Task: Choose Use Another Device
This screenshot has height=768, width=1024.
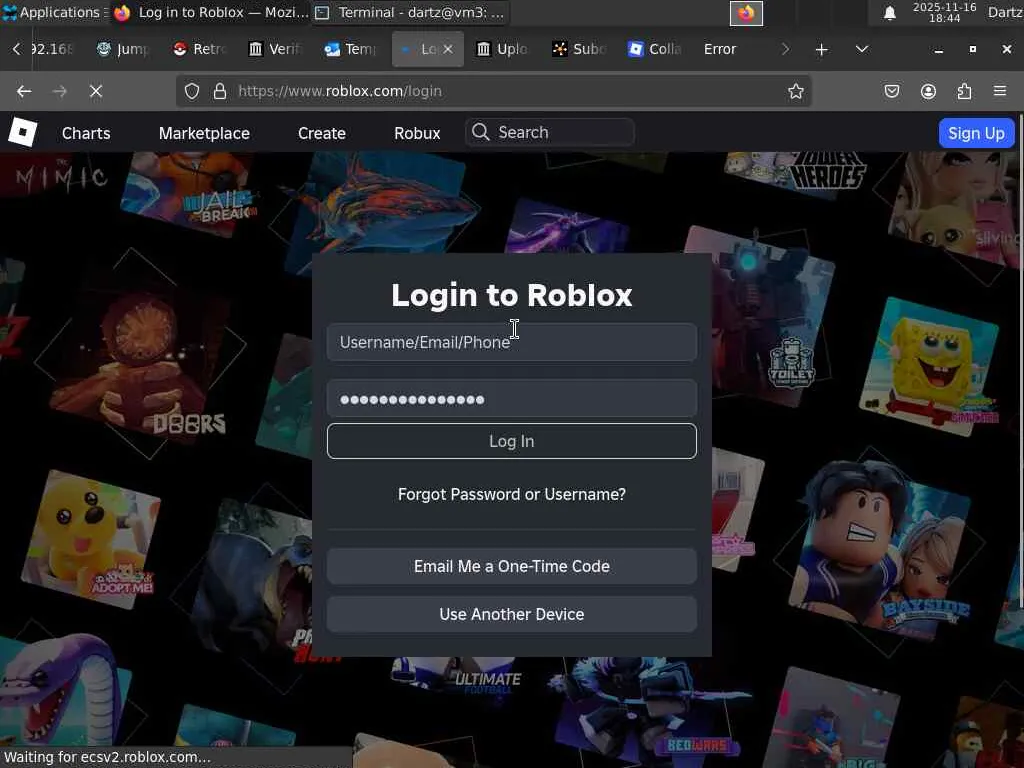Action: [x=512, y=615]
